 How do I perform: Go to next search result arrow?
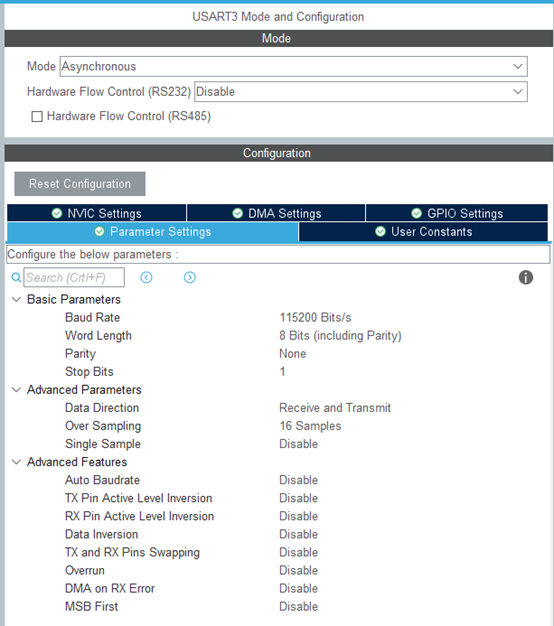[190, 277]
